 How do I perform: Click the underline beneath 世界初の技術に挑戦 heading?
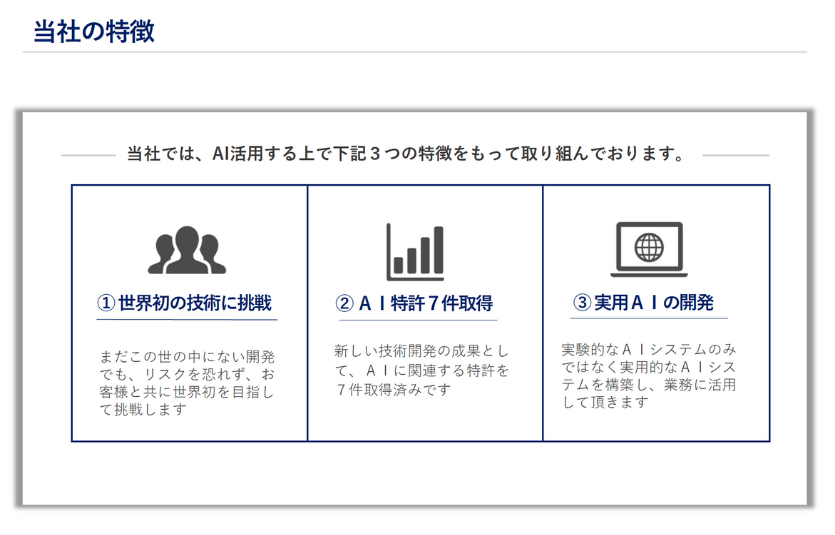187,320
